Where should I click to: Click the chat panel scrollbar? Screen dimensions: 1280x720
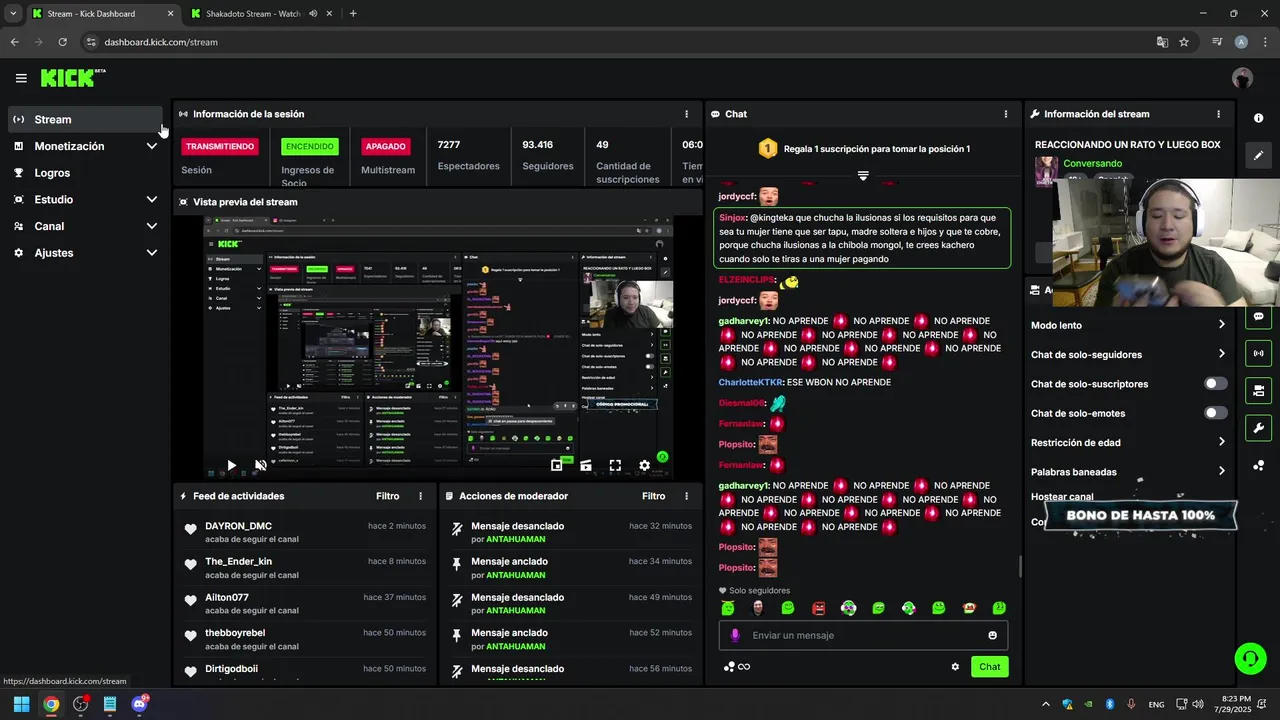pyautogui.click(x=1020, y=566)
